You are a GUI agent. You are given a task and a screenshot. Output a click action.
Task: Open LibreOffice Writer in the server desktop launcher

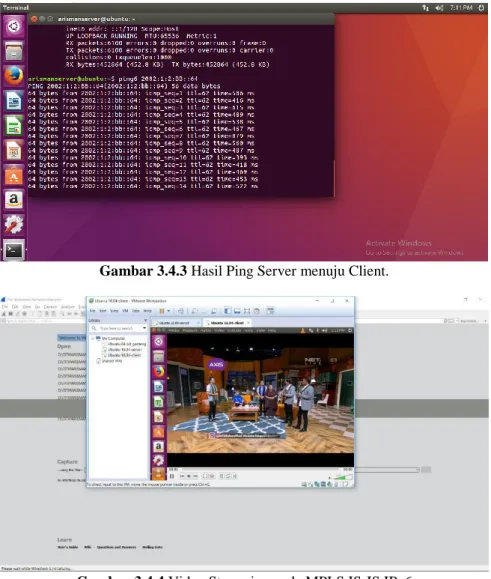pos(14,101)
